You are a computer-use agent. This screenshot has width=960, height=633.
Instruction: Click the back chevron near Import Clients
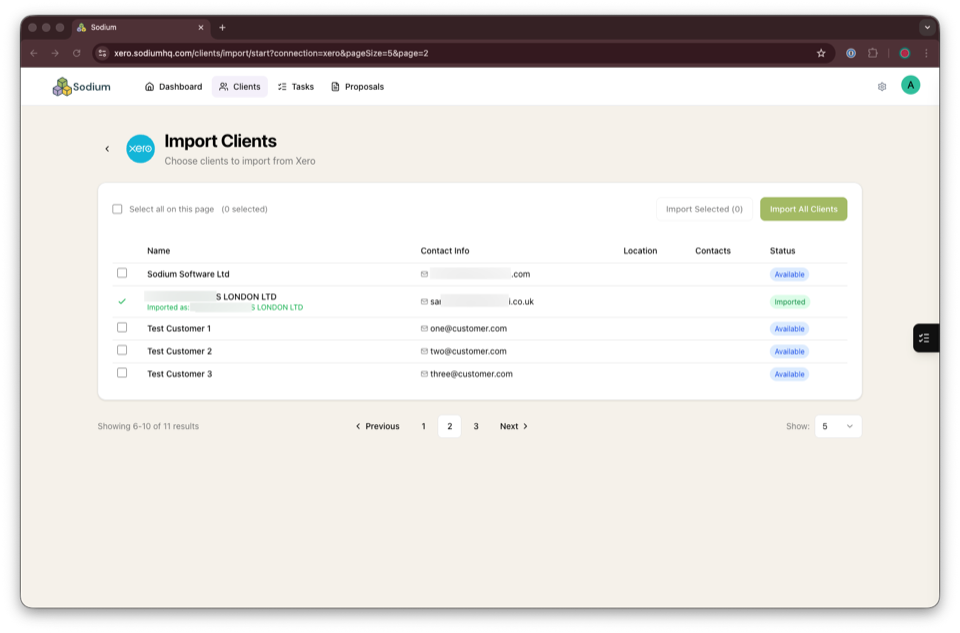tap(107, 148)
